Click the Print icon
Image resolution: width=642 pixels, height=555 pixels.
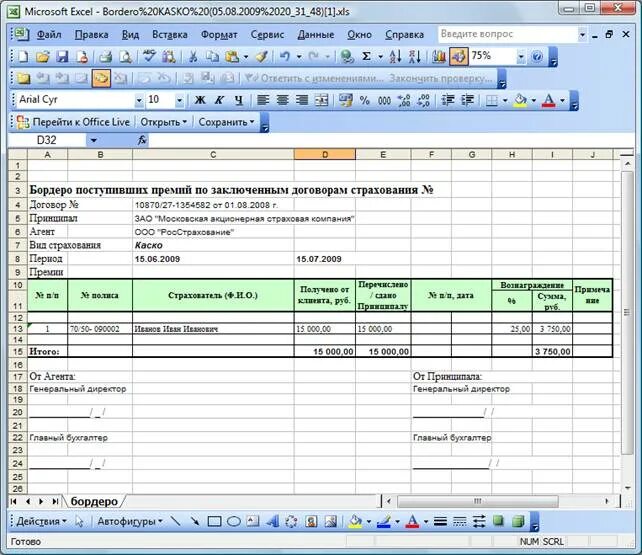coord(105,56)
